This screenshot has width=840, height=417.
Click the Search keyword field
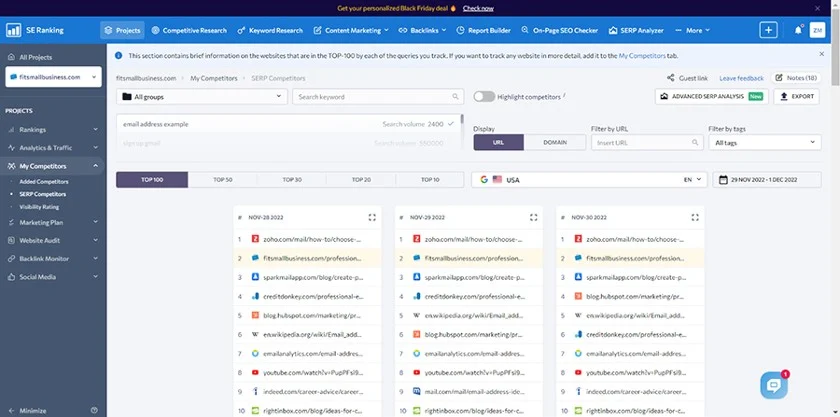(378, 97)
